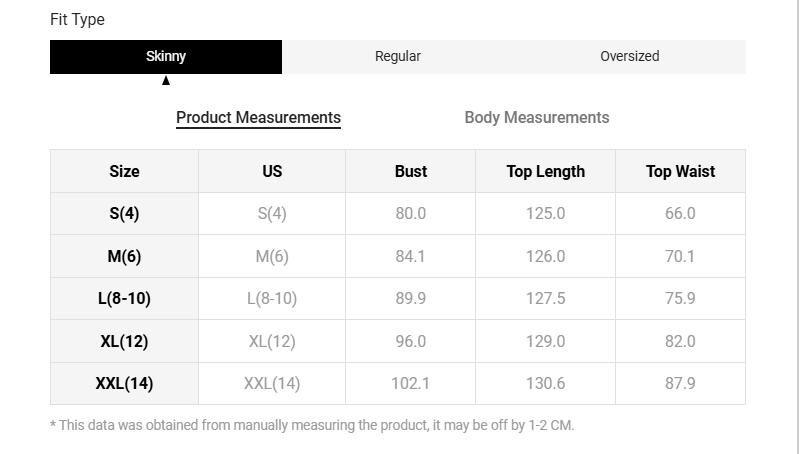This screenshot has width=799, height=454.
Task: Select the Skinny fit type
Action: click(x=166, y=57)
